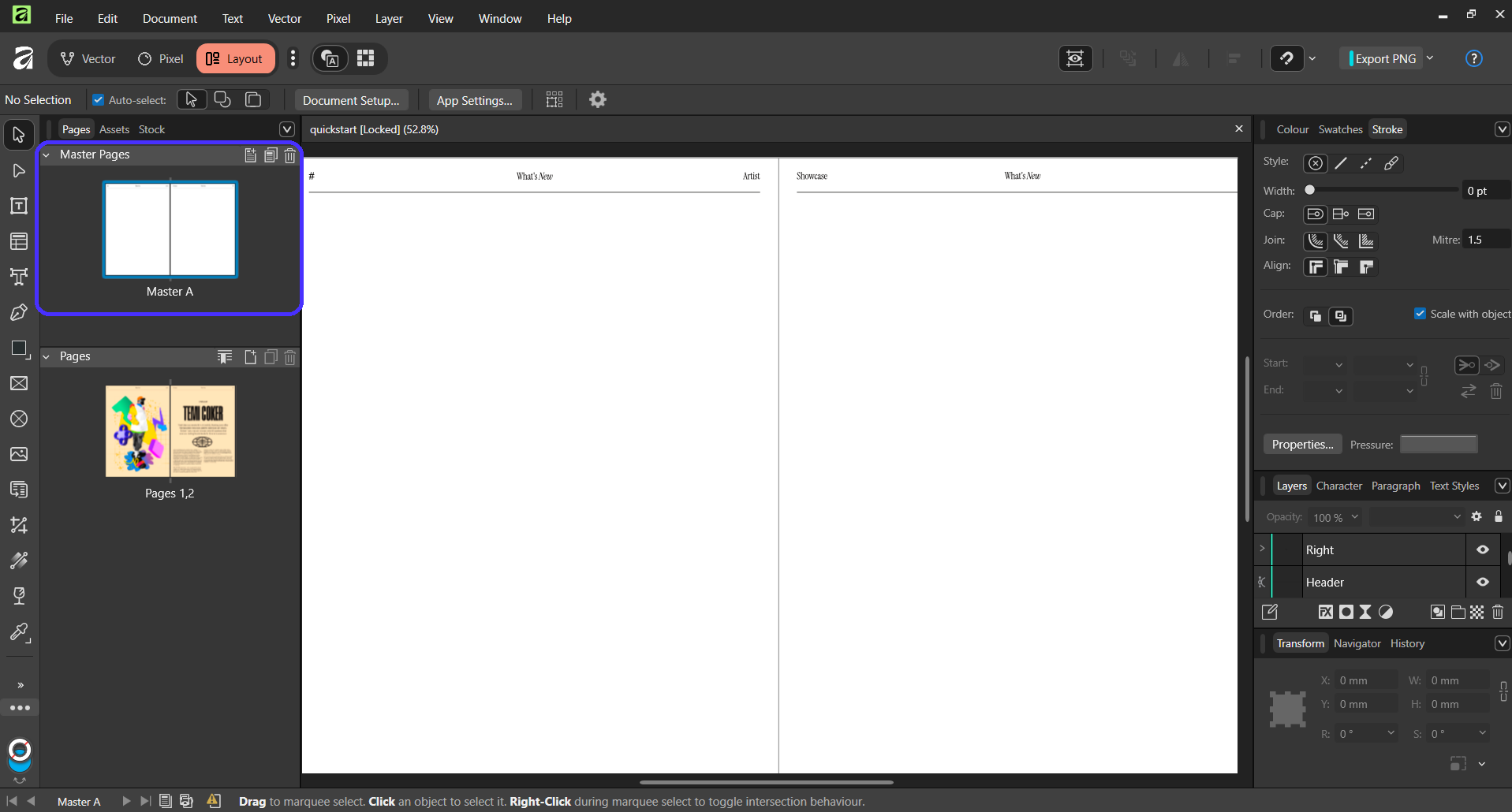Activate the Layout persona

pyautogui.click(x=235, y=58)
